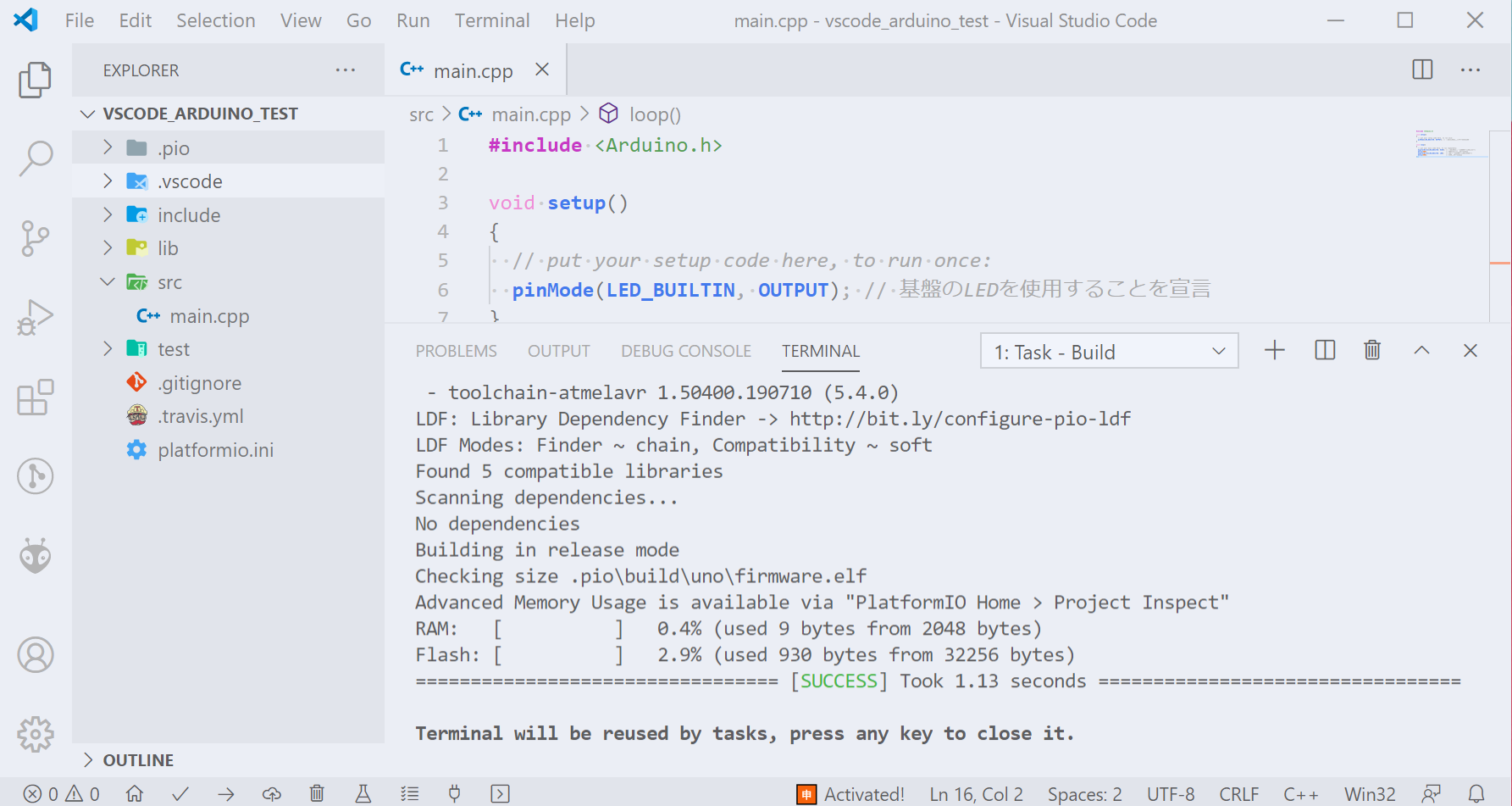Click PlatformIO Upload to remote cloud icon

click(272, 793)
